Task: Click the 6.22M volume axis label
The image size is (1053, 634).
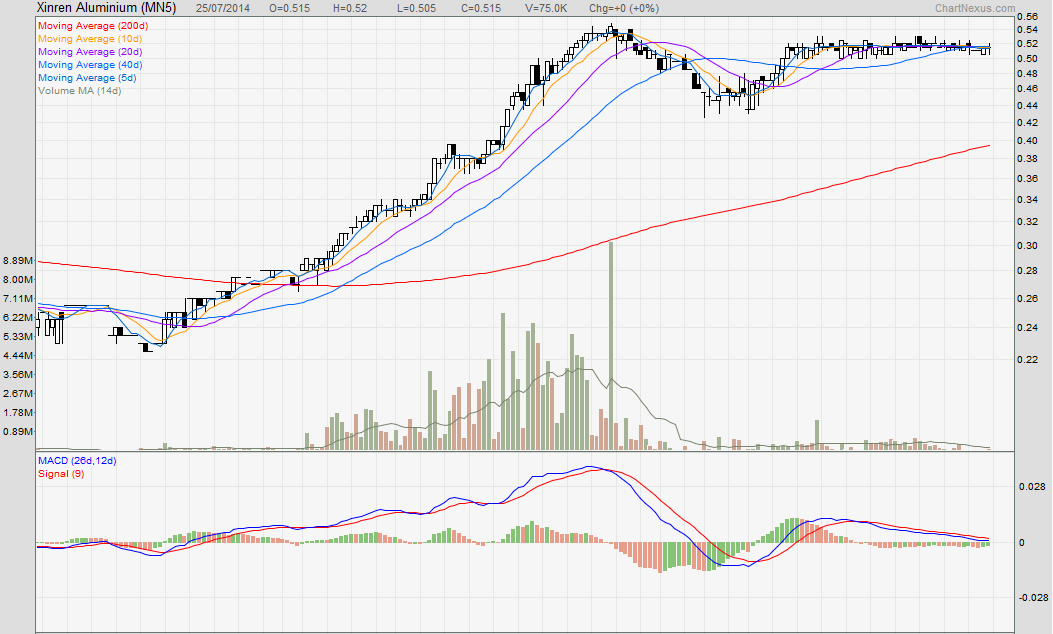Action: (x=18, y=317)
